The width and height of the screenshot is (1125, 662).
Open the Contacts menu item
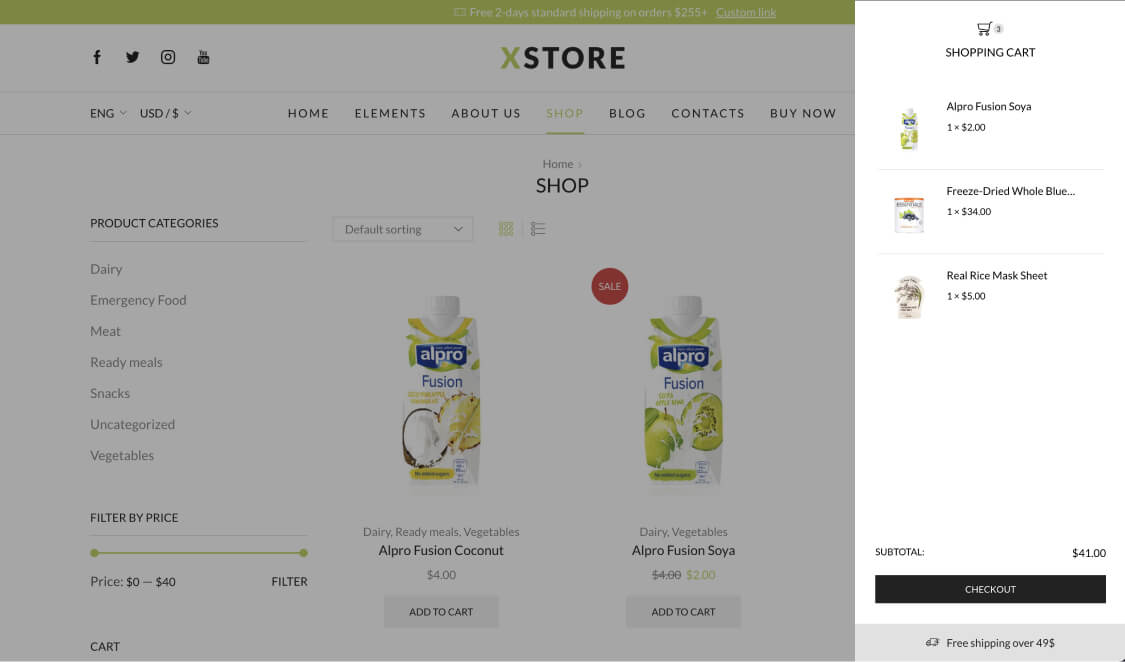point(707,113)
